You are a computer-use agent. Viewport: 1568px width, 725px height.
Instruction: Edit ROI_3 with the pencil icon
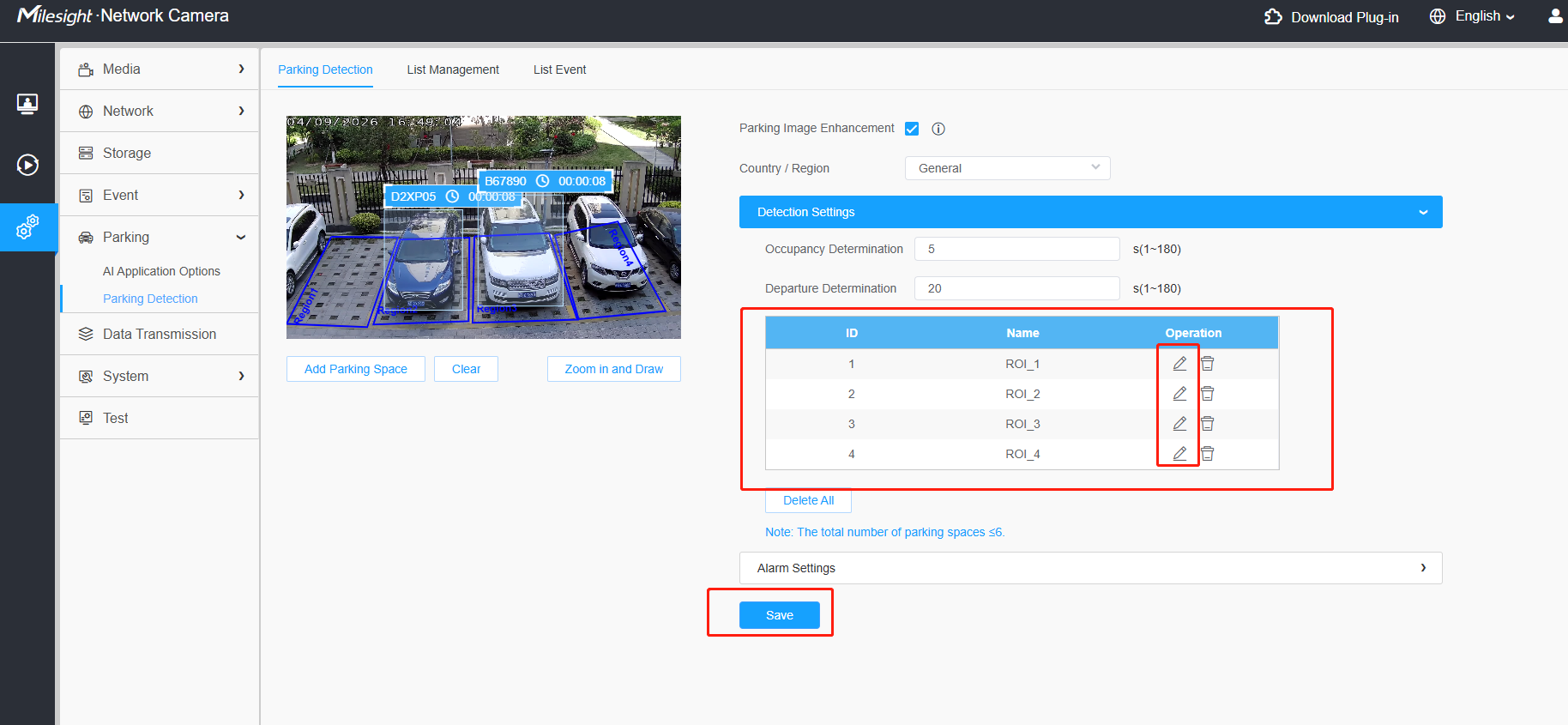1180,424
